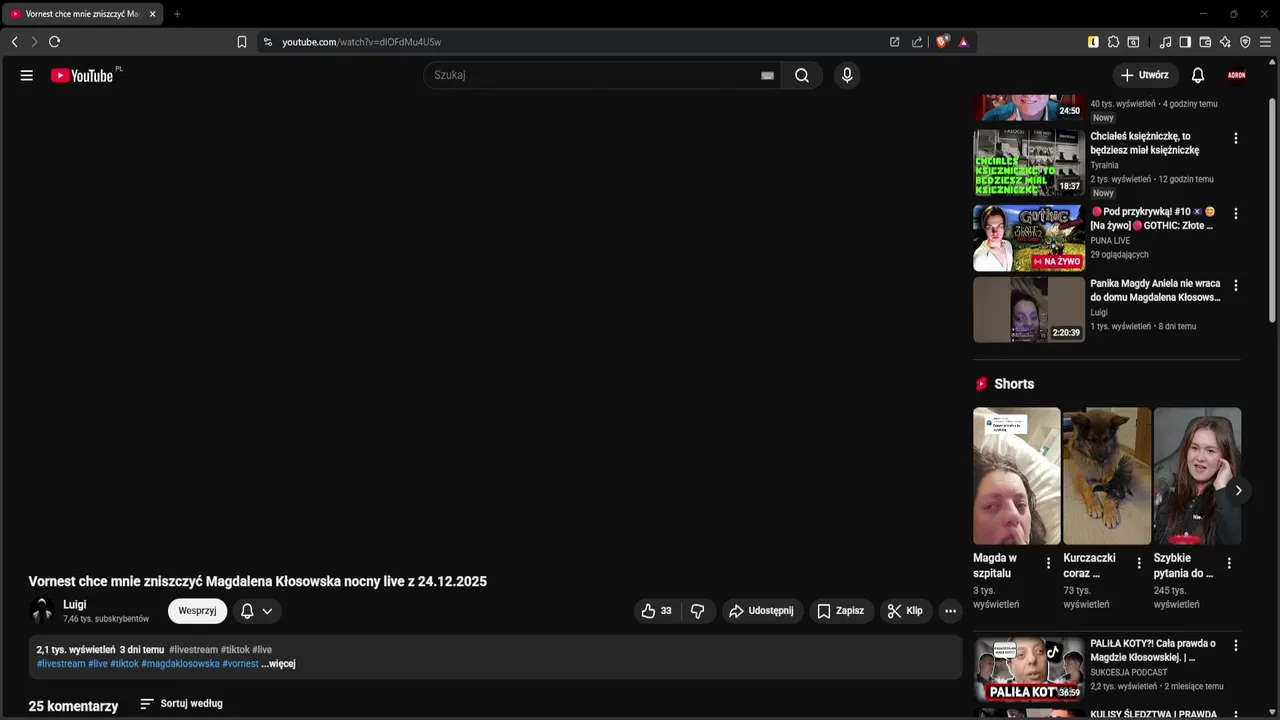Open Luigi channel name link
This screenshot has height=720, width=1280.
click(x=75, y=605)
